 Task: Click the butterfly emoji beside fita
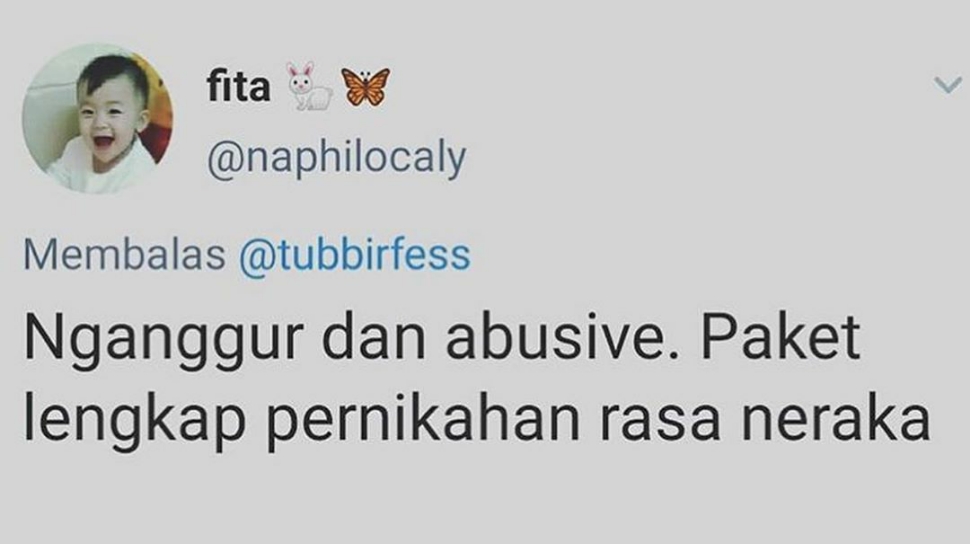click(366, 87)
